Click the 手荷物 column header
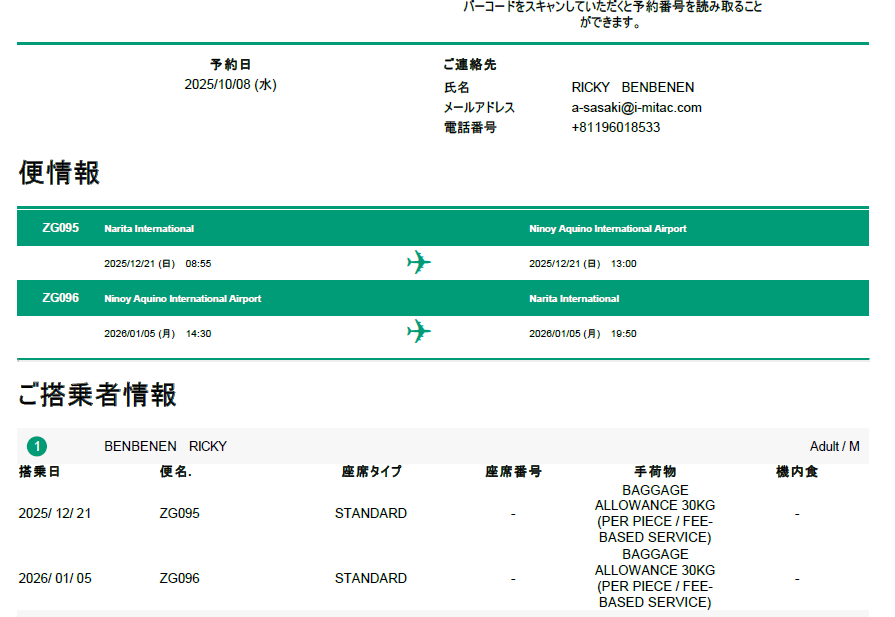The image size is (895, 617). 655,472
